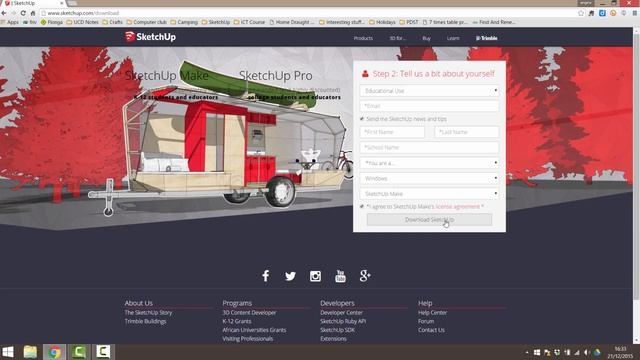Open the Windows Start button
Viewport: 640px width, 360px height.
(x=8, y=352)
